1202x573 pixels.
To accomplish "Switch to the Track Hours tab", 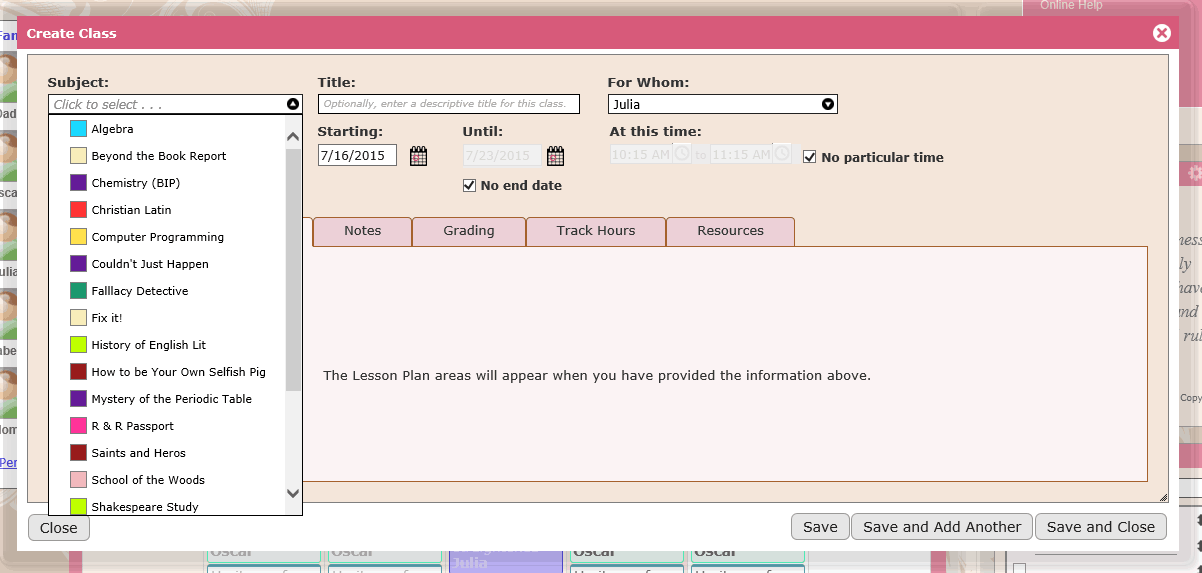I will [x=596, y=231].
